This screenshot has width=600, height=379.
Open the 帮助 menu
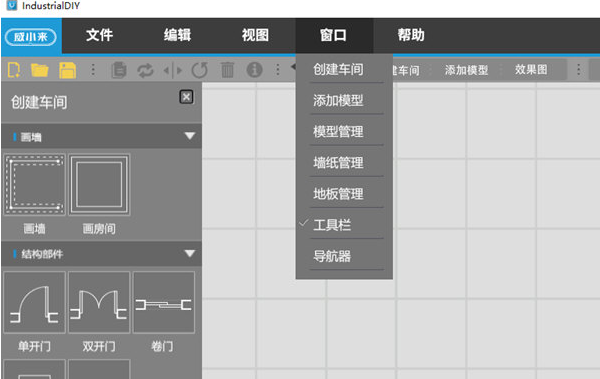pyautogui.click(x=411, y=35)
